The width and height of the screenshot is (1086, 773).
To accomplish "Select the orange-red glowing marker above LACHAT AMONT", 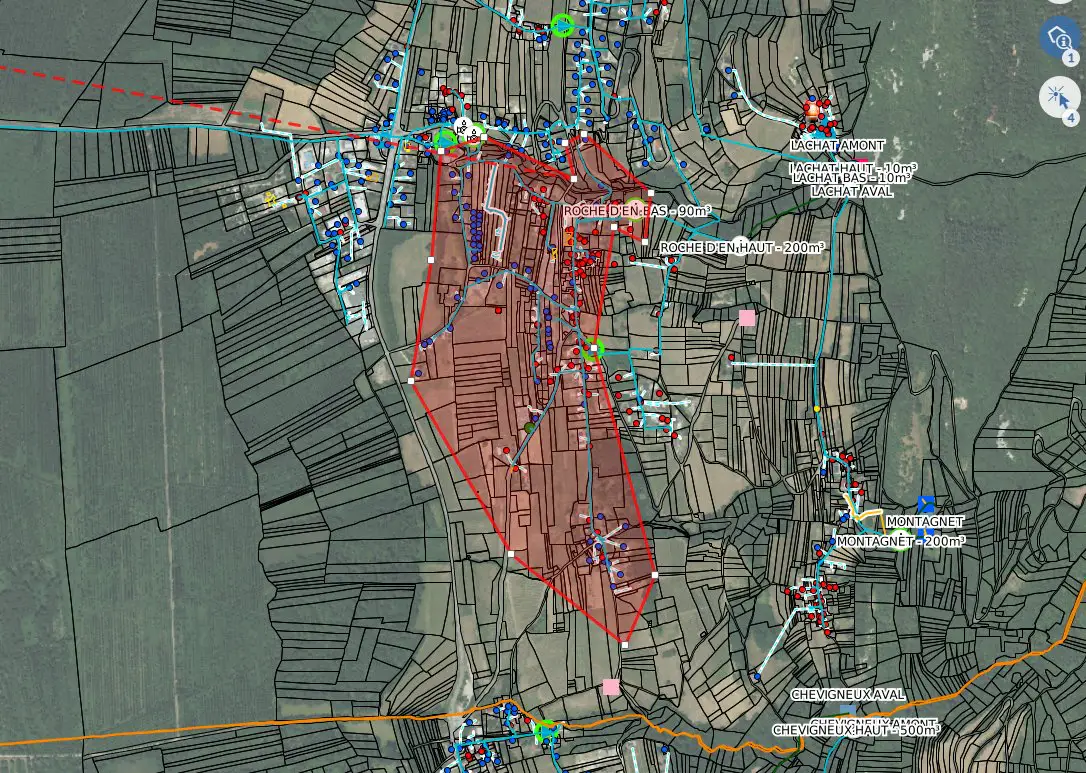I will click(x=812, y=109).
